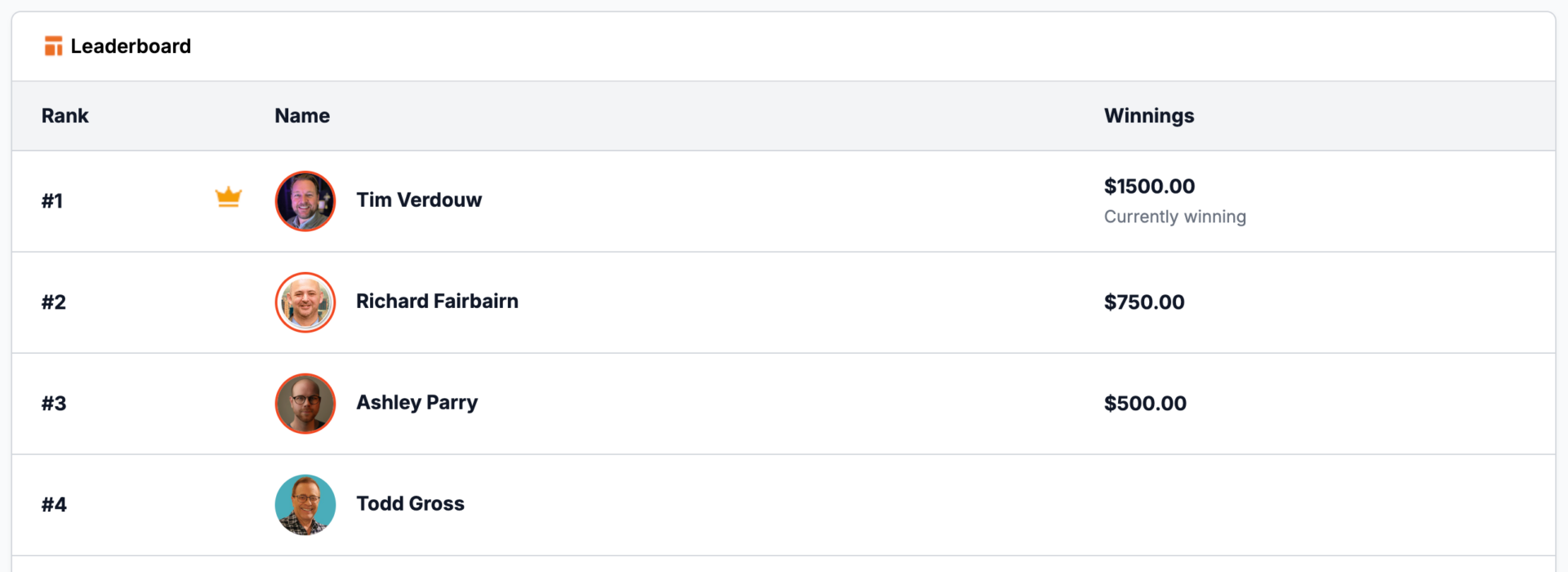Open Richard Fairbairn's name link

[x=437, y=302]
